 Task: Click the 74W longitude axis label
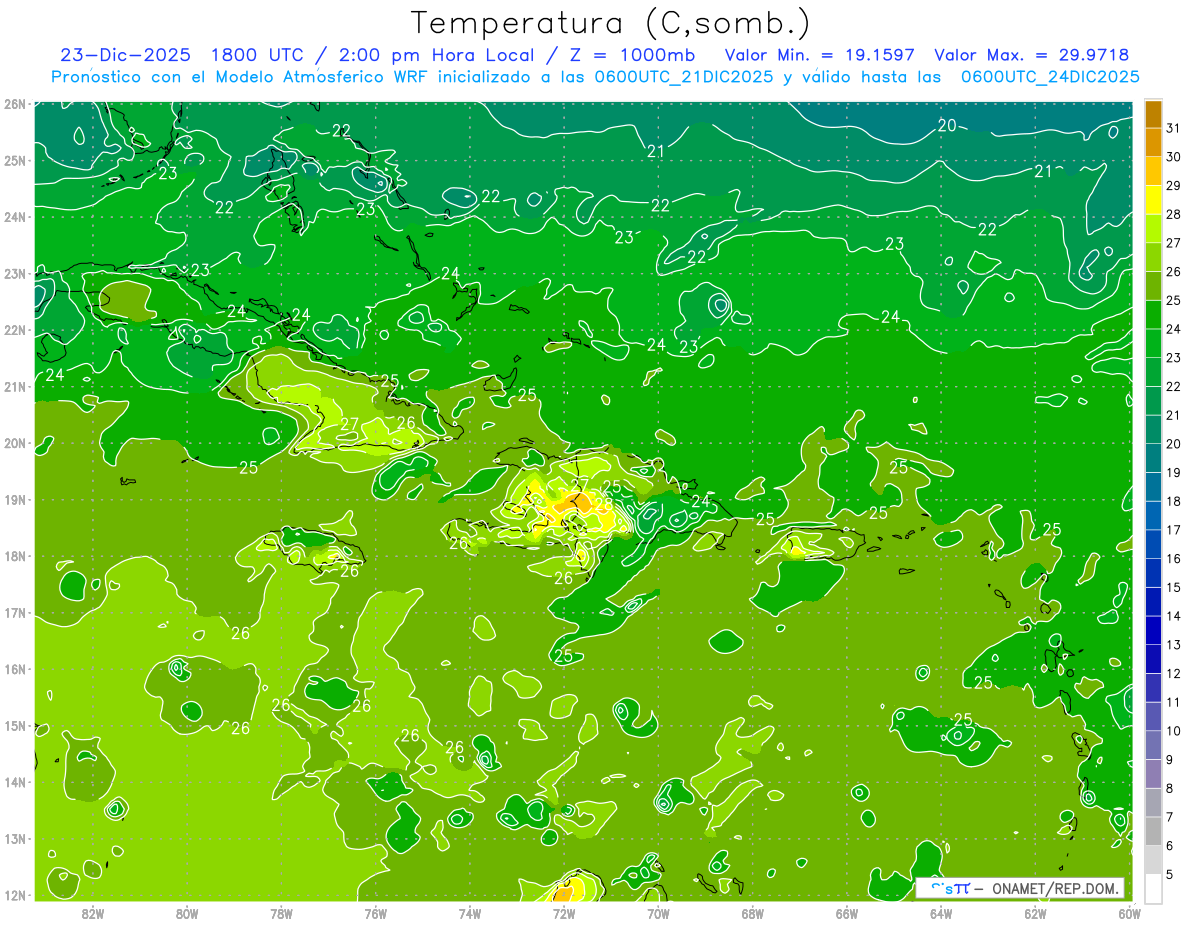pyautogui.click(x=469, y=912)
